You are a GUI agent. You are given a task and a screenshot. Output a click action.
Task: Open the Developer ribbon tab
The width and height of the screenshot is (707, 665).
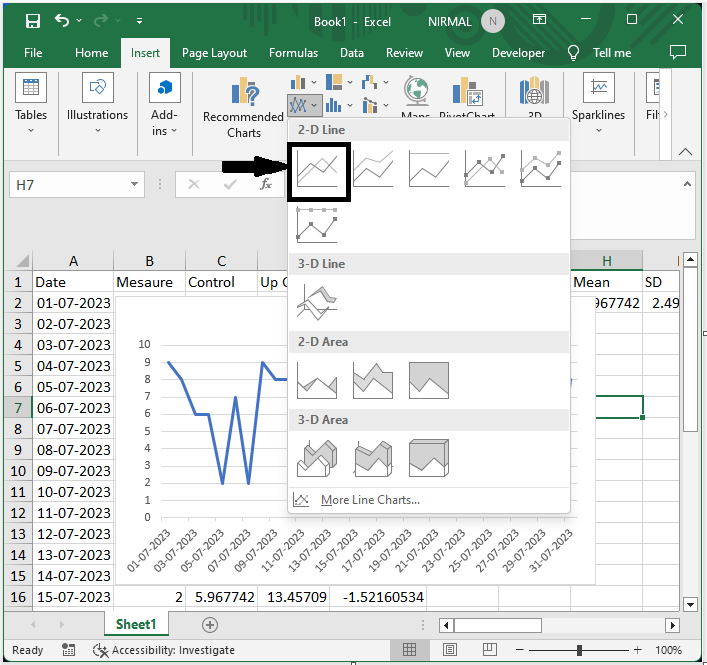coord(519,53)
